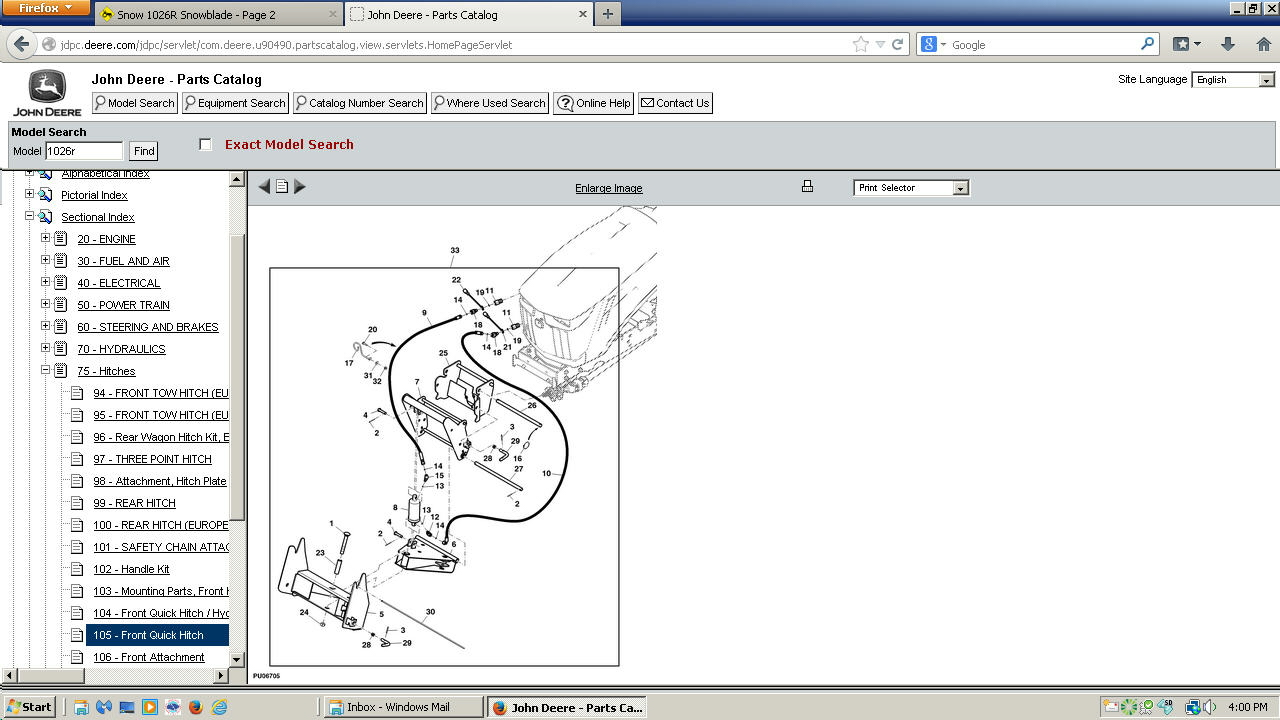Click the tree panel scrollbar up arrow
This screenshot has height=720, width=1280.
point(237,179)
